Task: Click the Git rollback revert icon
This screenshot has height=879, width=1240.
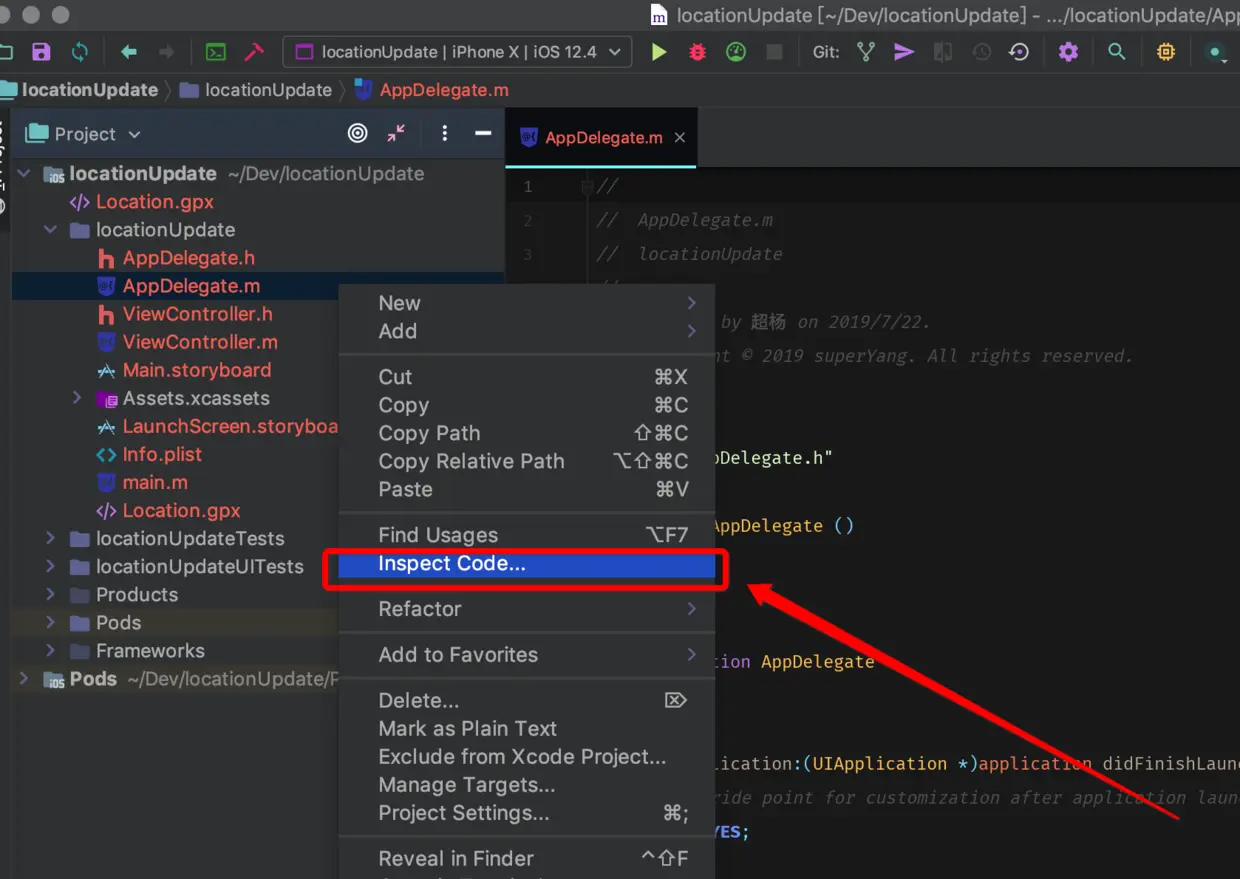Action: [1019, 52]
